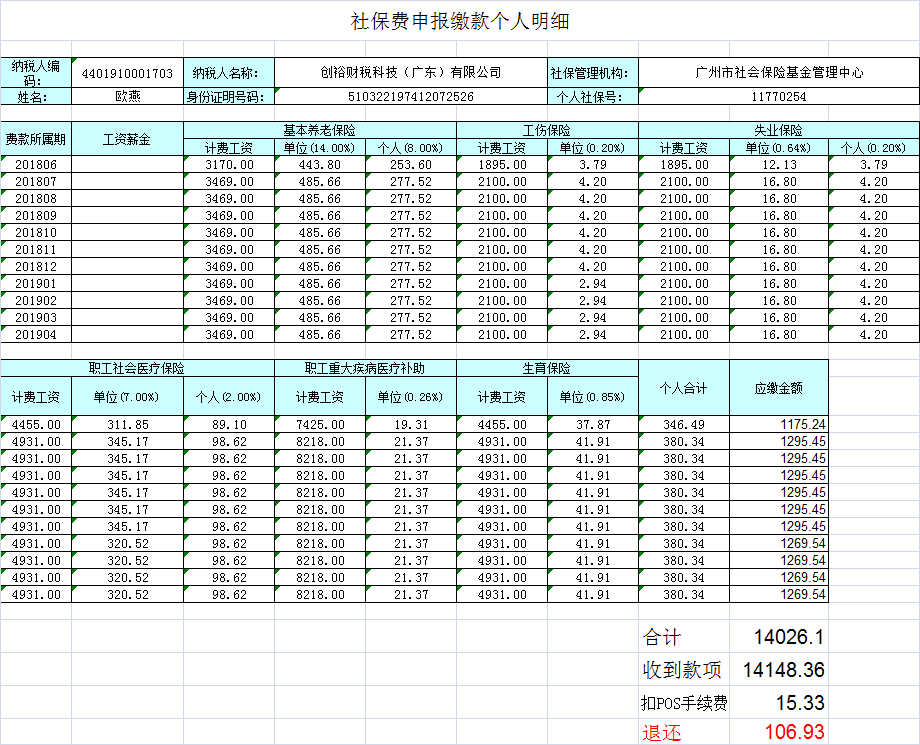The height and width of the screenshot is (745, 920).
Task: Click the 广州市社会保险基金管理中心 cell
Action: click(778, 73)
